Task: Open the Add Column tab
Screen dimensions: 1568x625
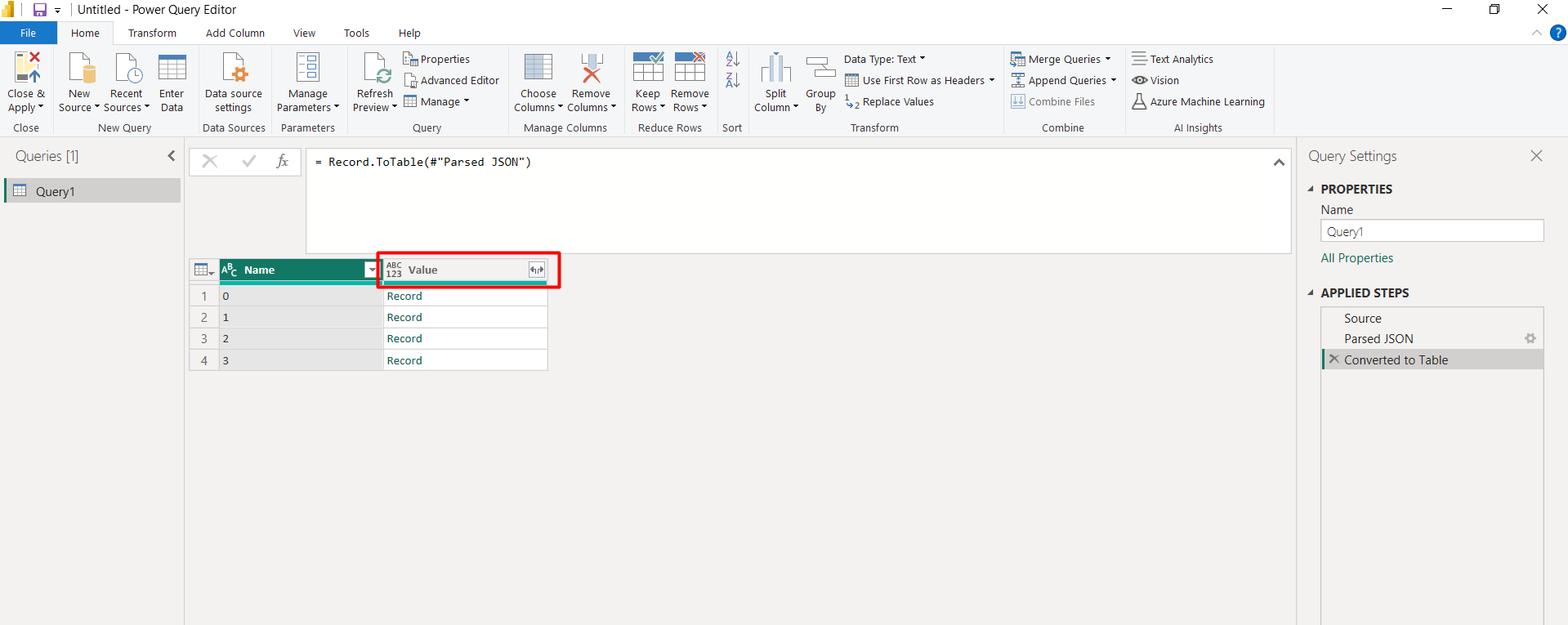Action: click(x=235, y=33)
